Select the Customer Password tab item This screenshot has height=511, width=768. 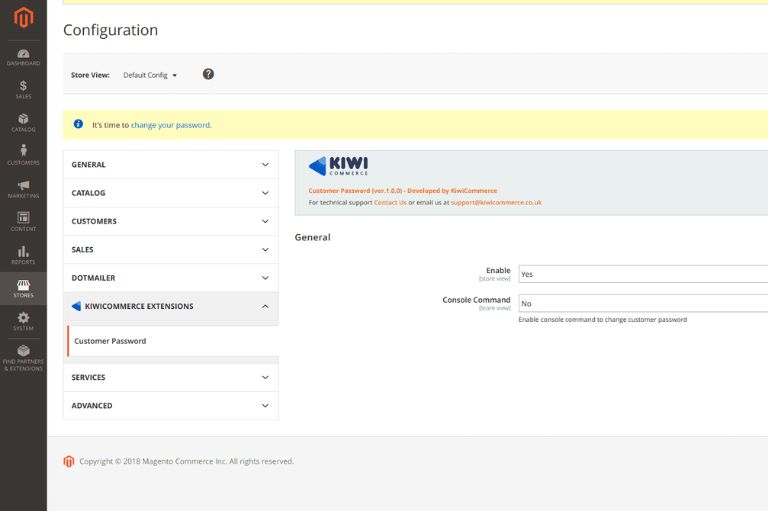point(110,341)
